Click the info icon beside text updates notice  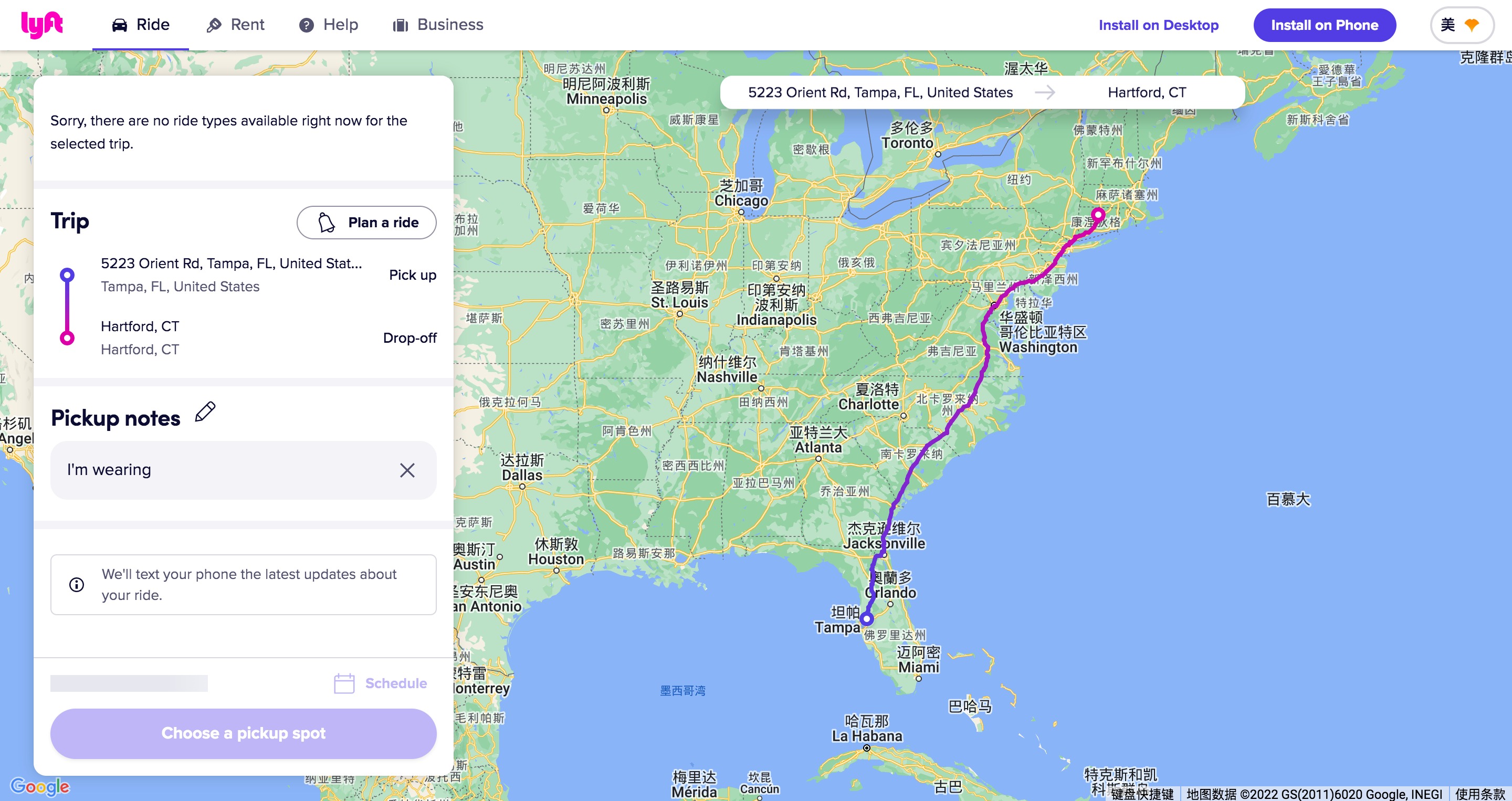pyautogui.click(x=76, y=584)
